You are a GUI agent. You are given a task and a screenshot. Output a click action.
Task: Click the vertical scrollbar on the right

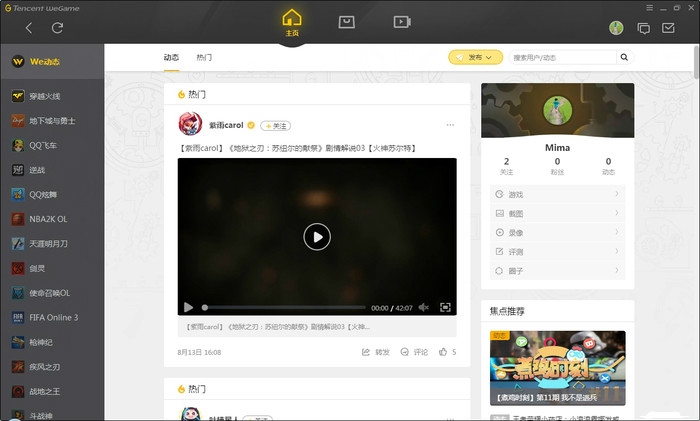tap(696, 63)
